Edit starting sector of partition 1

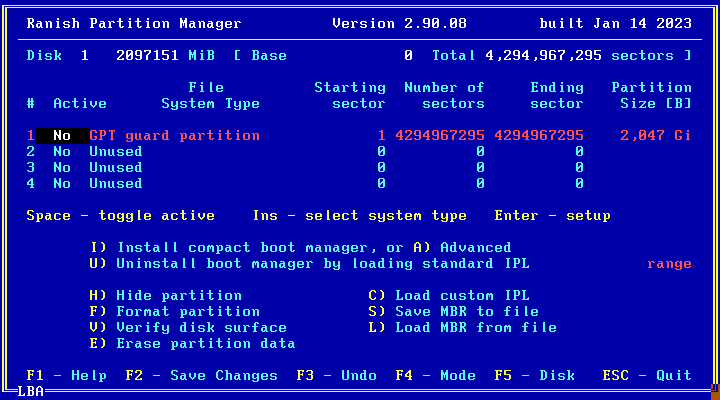coord(381,135)
